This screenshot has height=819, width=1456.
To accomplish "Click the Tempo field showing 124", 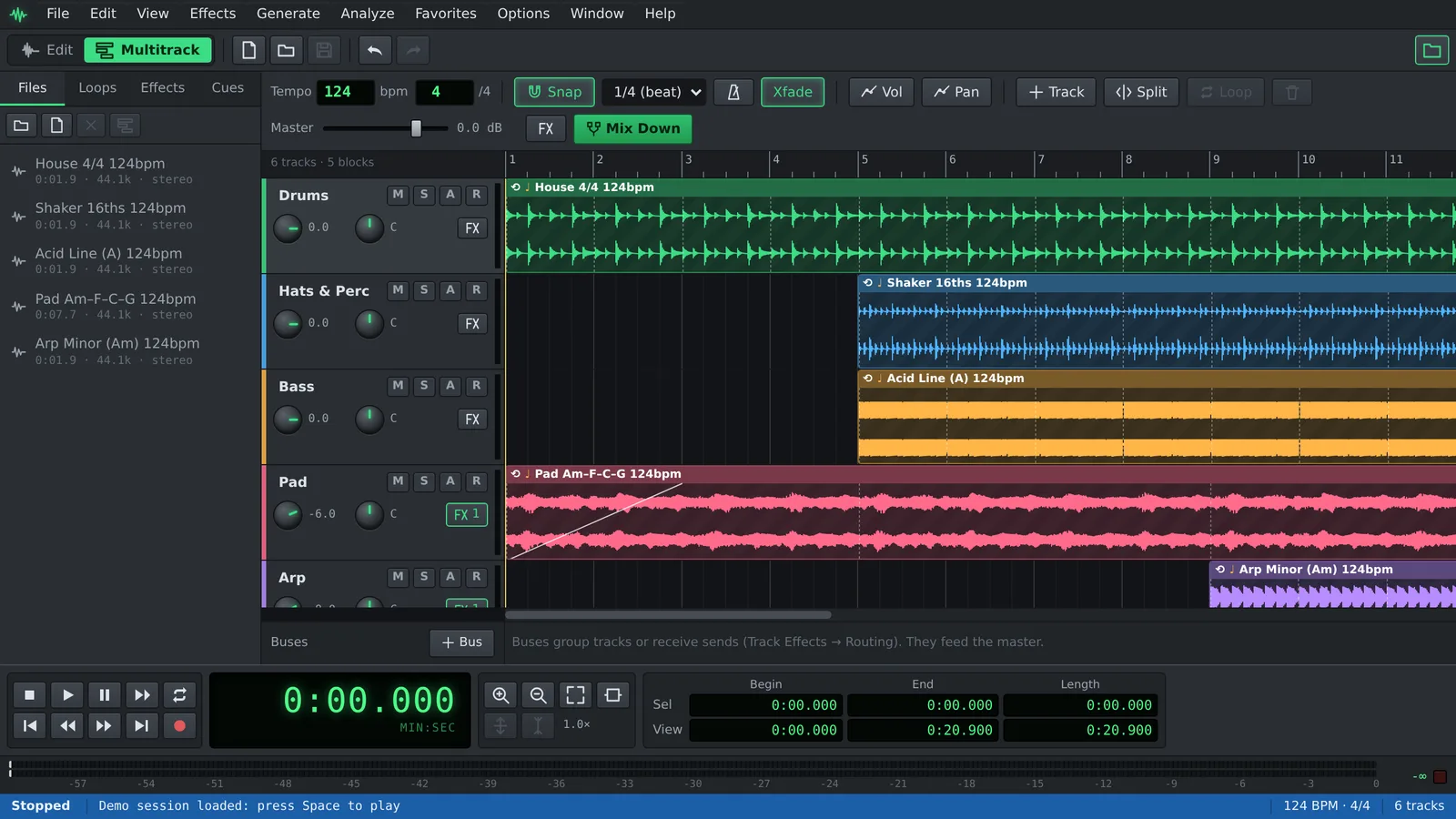I will (345, 92).
